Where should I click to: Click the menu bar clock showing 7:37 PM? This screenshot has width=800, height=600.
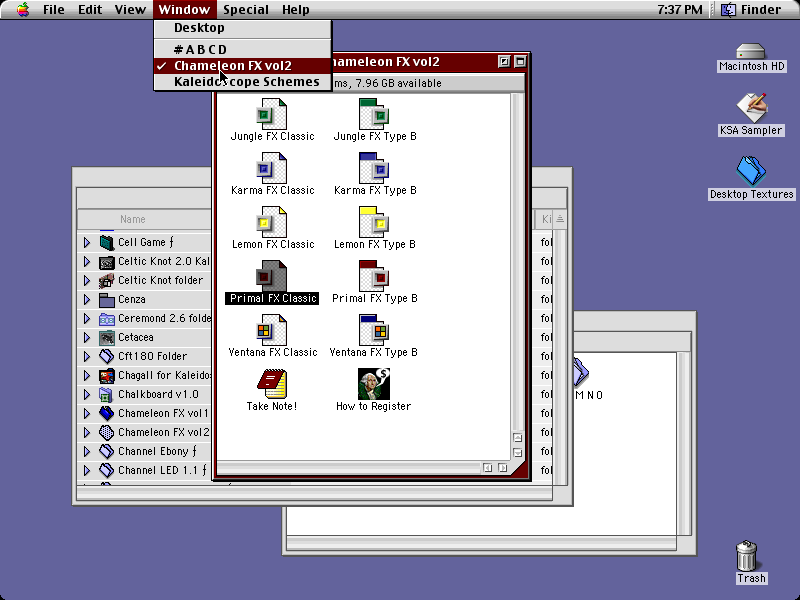tap(680, 10)
